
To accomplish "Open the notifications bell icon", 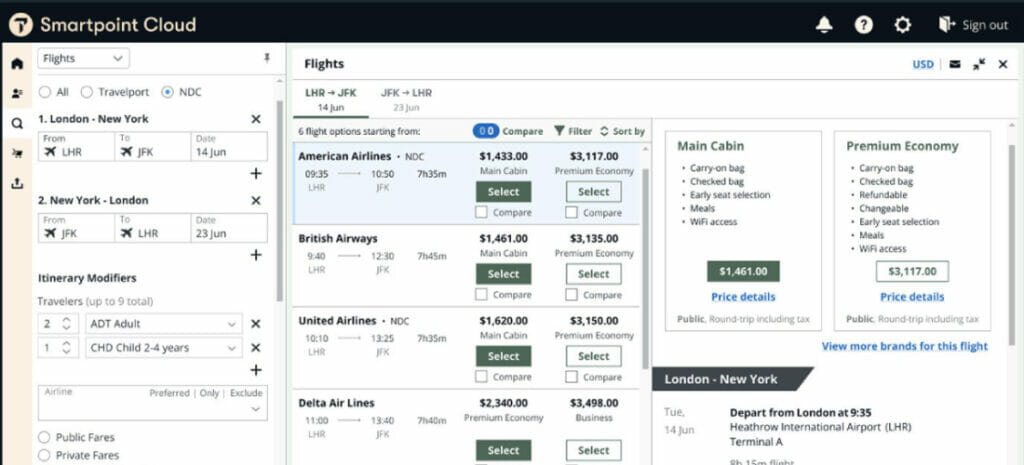I will 824,25.
